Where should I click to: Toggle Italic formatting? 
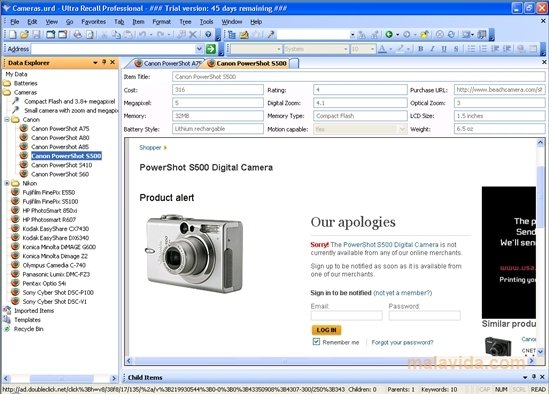pyautogui.click(x=432, y=49)
